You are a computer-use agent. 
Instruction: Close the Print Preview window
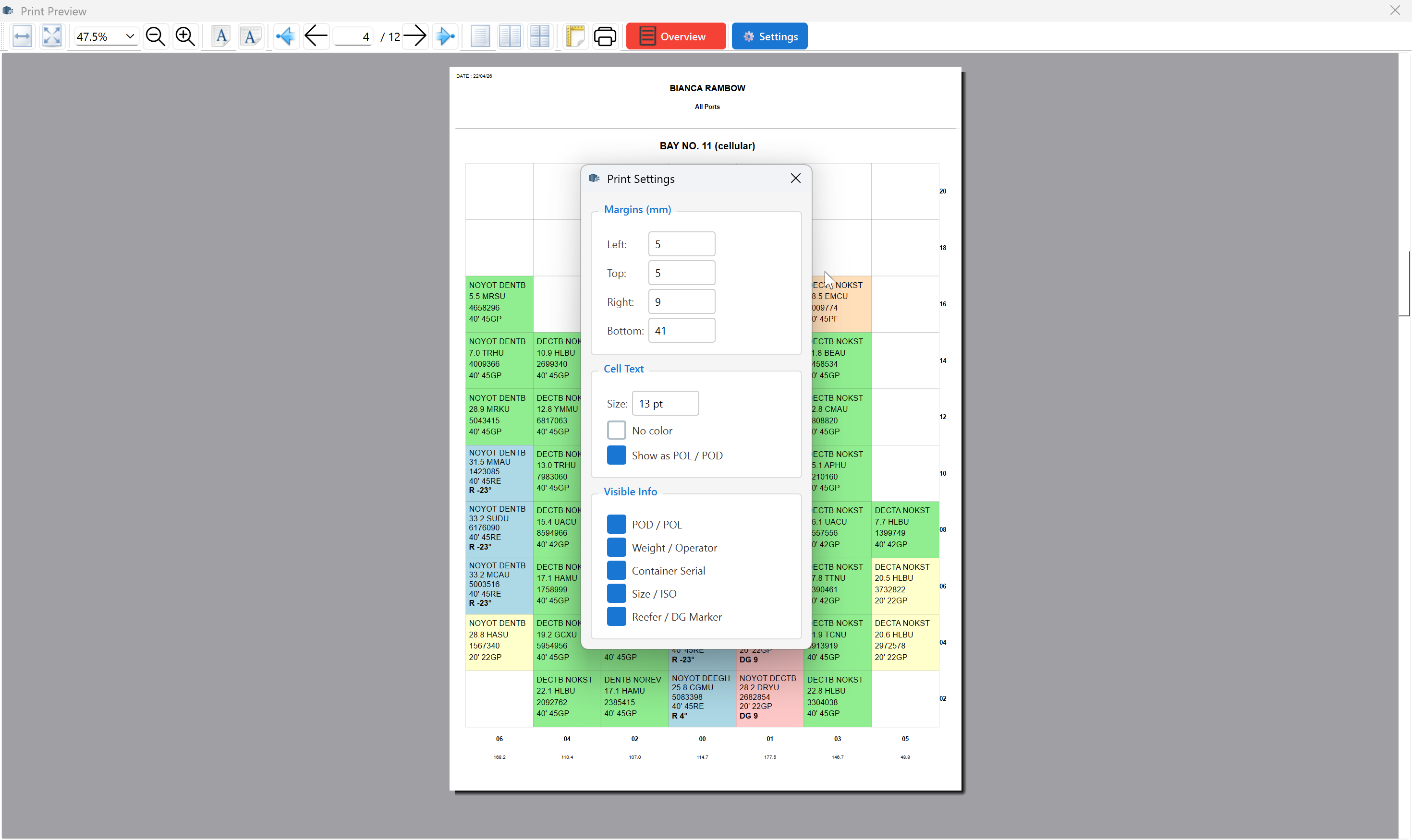coord(1394,11)
